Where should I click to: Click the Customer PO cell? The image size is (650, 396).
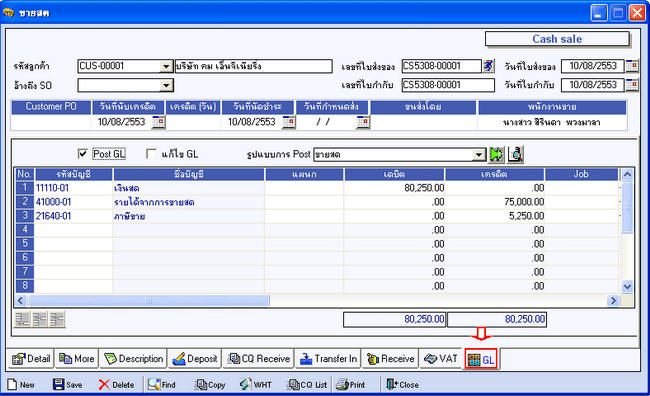(x=51, y=122)
